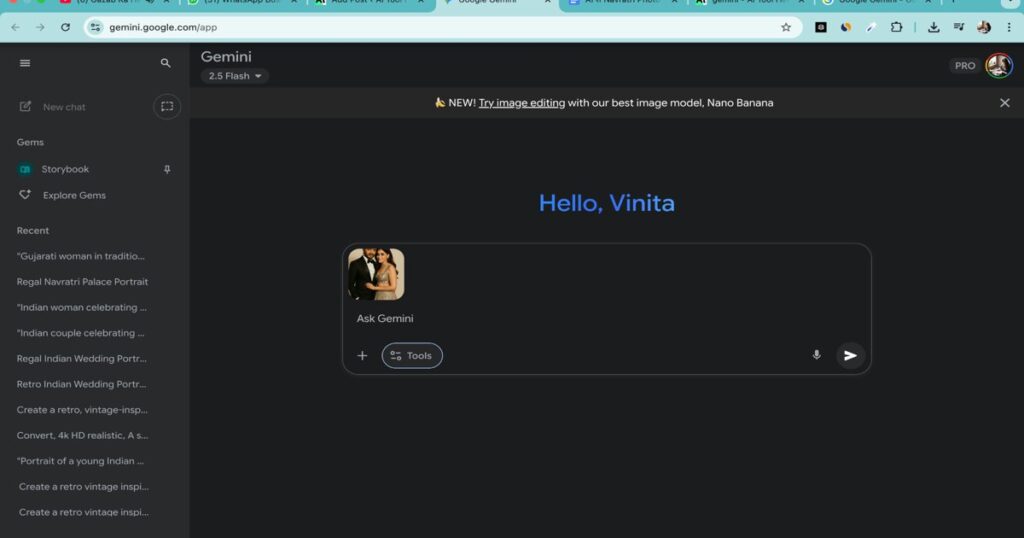Send the prompt with the arrow button
The image size is (1024, 538).
point(850,356)
